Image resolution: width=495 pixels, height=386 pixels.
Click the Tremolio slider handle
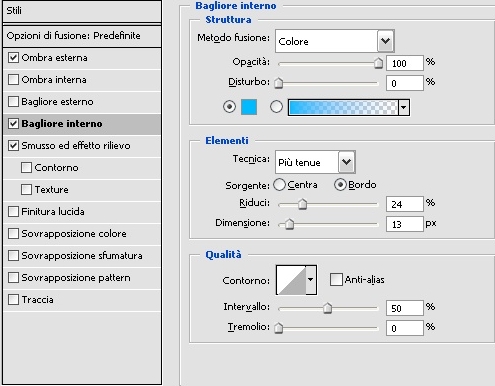279,328
